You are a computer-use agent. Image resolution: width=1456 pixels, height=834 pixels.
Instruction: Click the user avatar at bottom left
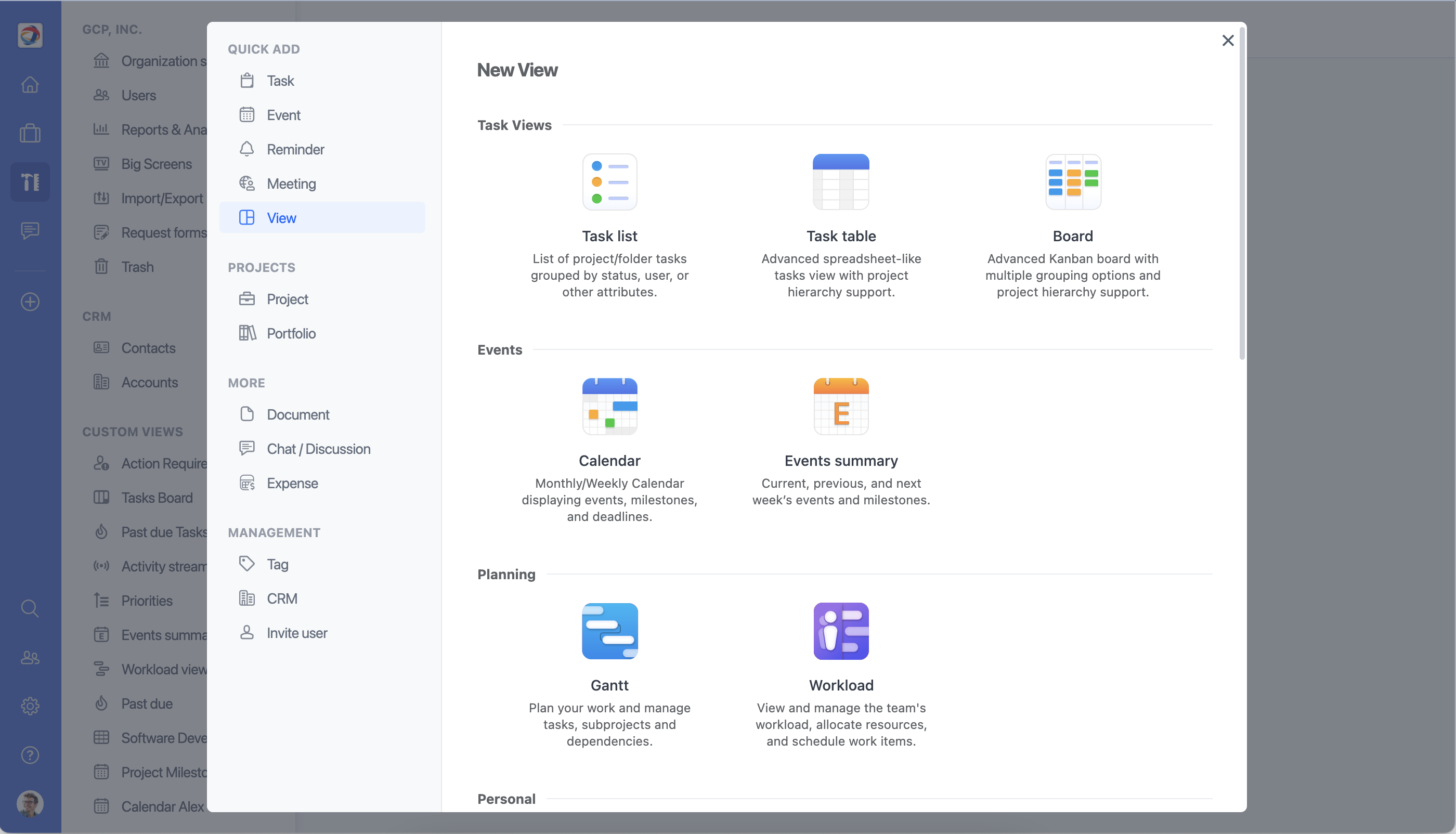click(30, 803)
